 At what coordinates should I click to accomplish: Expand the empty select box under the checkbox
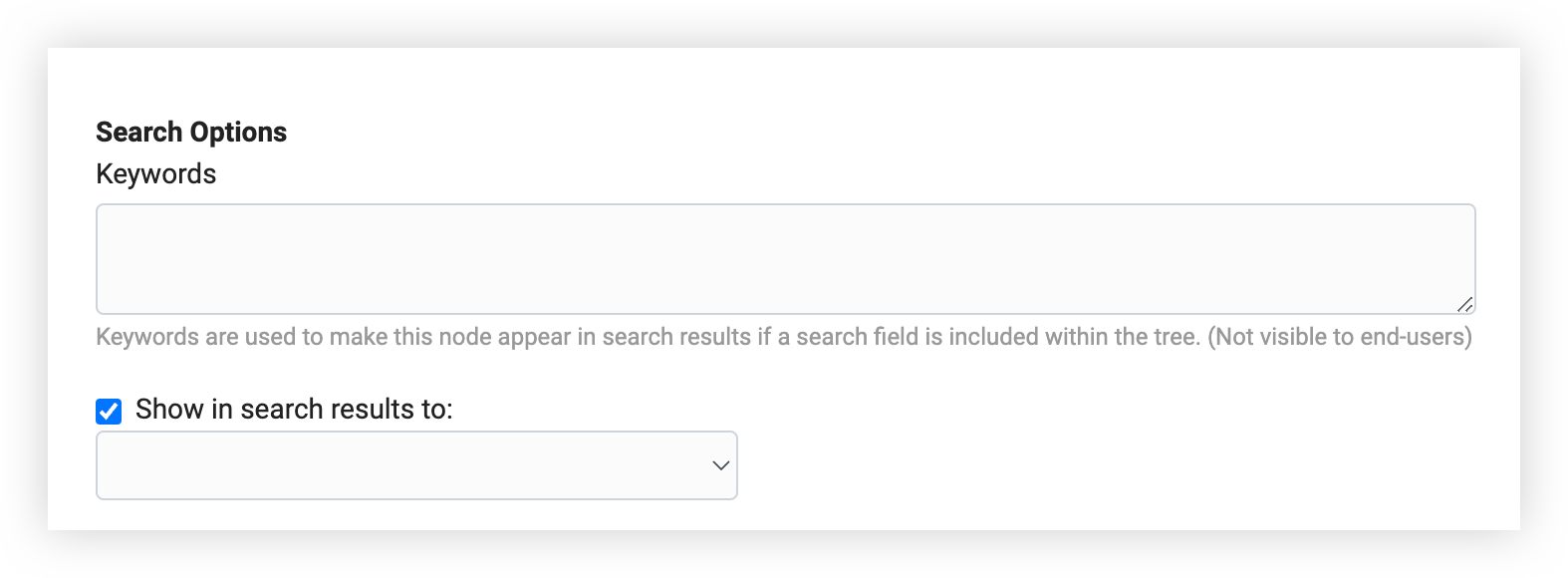coord(416,465)
